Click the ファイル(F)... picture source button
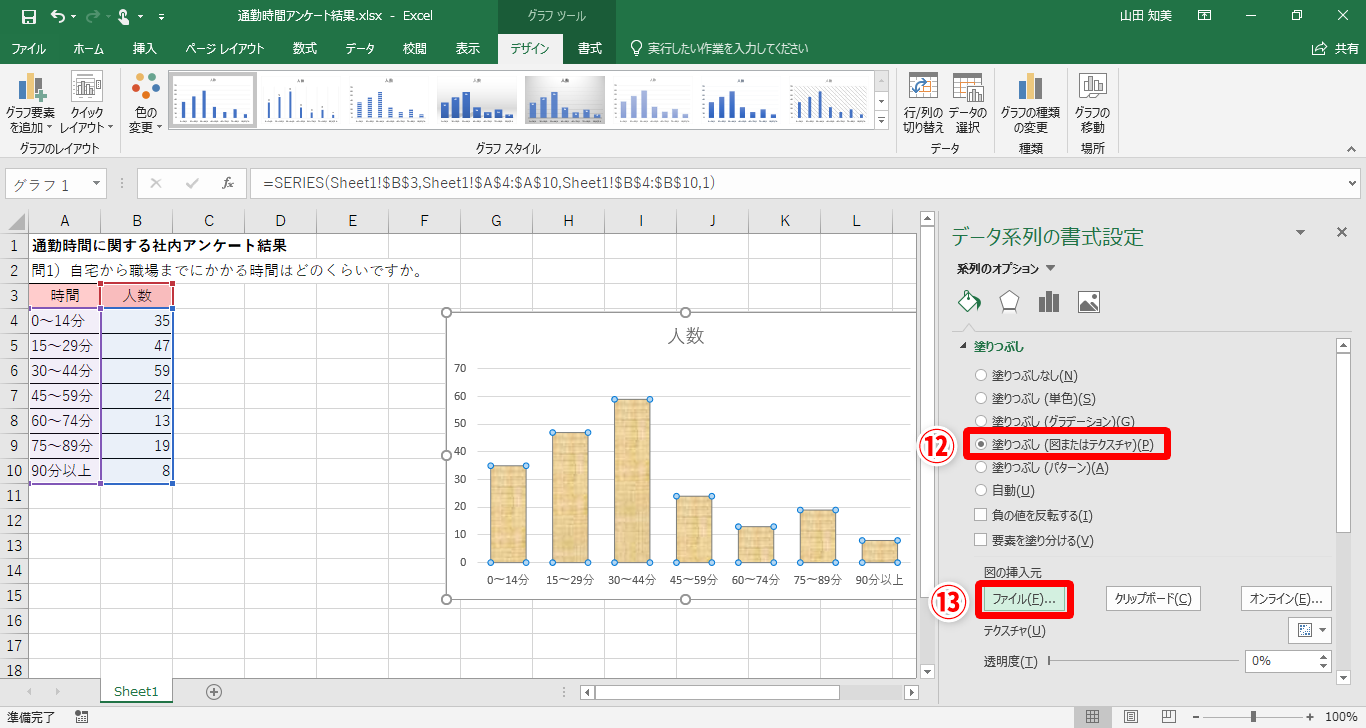1366x728 pixels. click(1024, 599)
